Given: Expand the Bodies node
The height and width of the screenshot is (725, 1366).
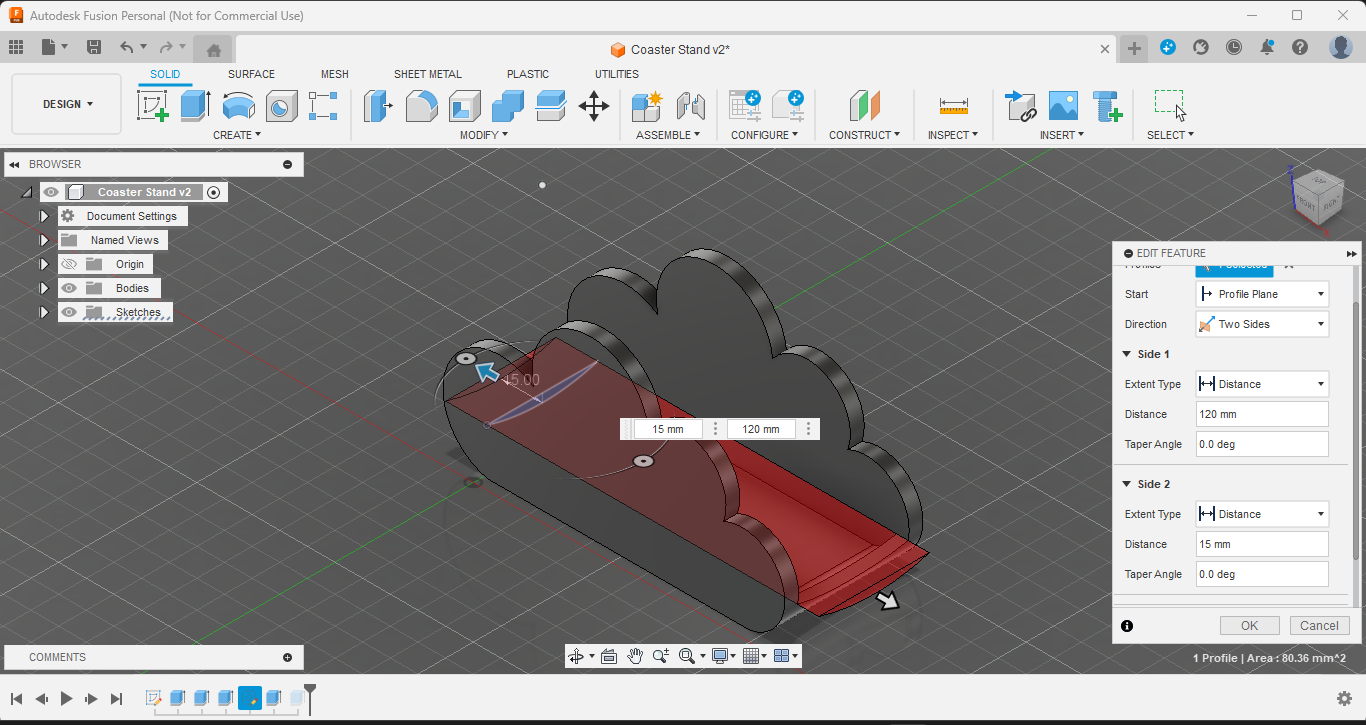Looking at the screenshot, I should [44, 288].
